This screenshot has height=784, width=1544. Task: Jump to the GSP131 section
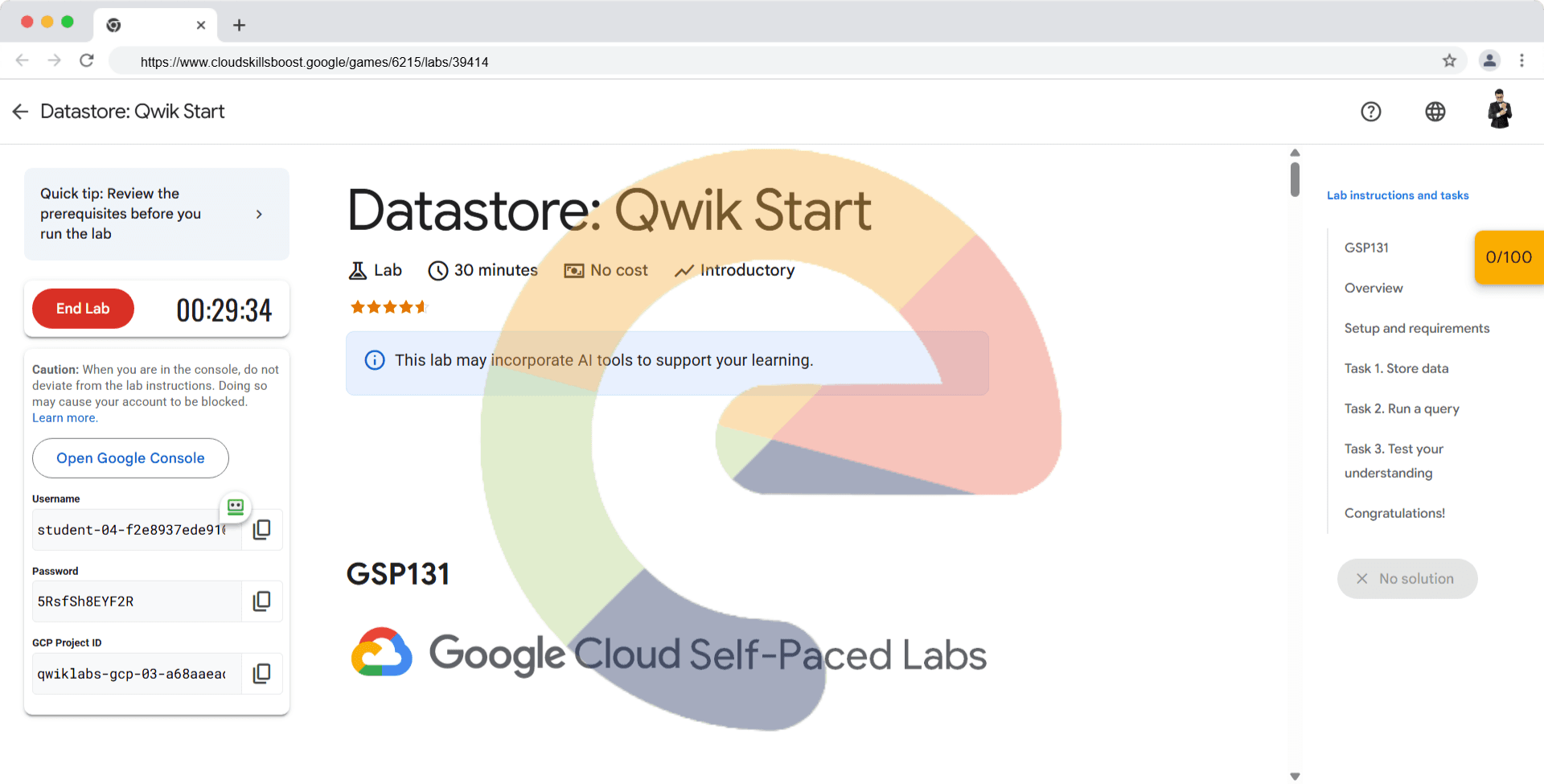tap(1366, 248)
